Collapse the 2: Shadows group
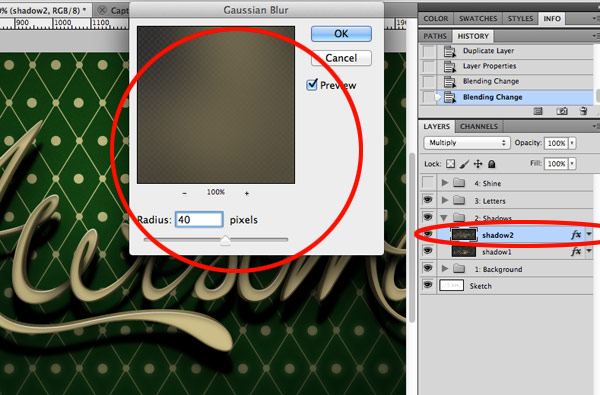Screen dimensions: 600x395 tap(444, 218)
